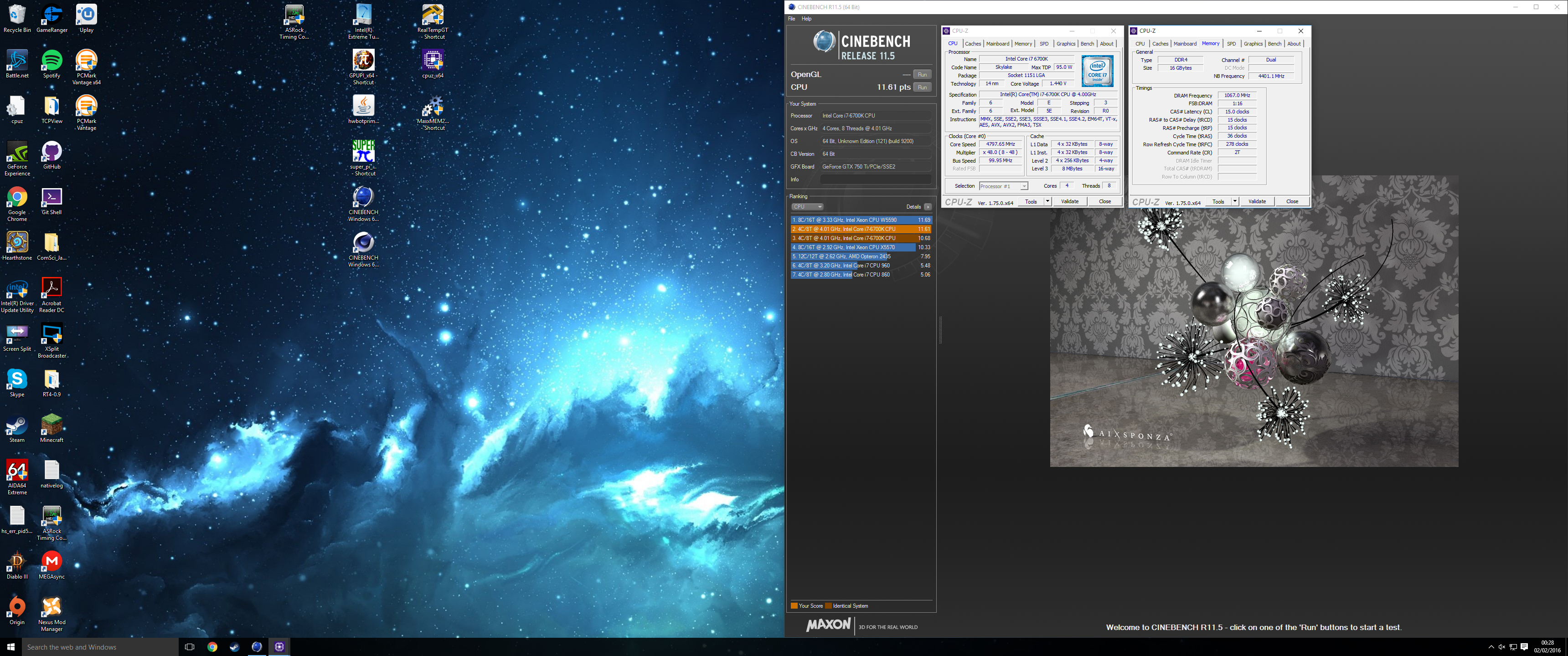Open the GPUPI_x64 shortcut icon
Viewport: 1568px width, 656px height.
point(363,67)
